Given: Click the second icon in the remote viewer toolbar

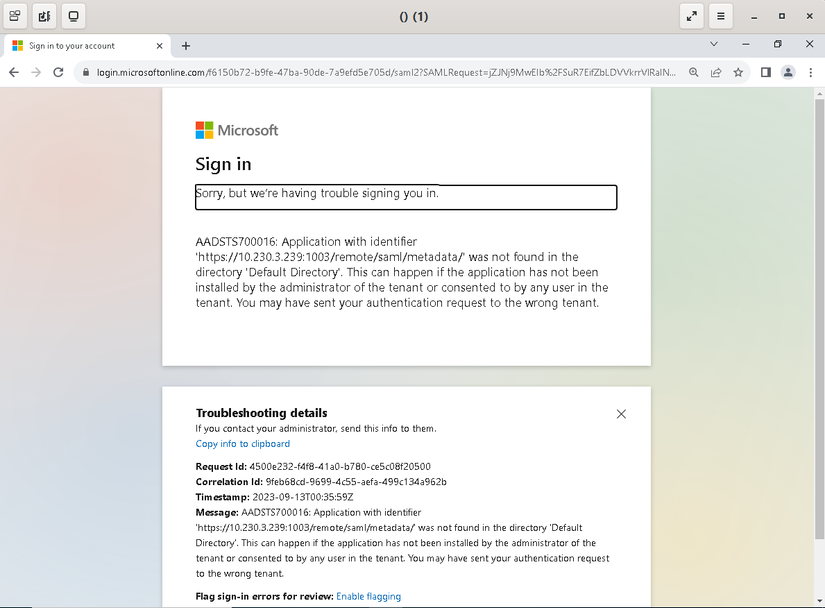Looking at the screenshot, I should (44, 16).
